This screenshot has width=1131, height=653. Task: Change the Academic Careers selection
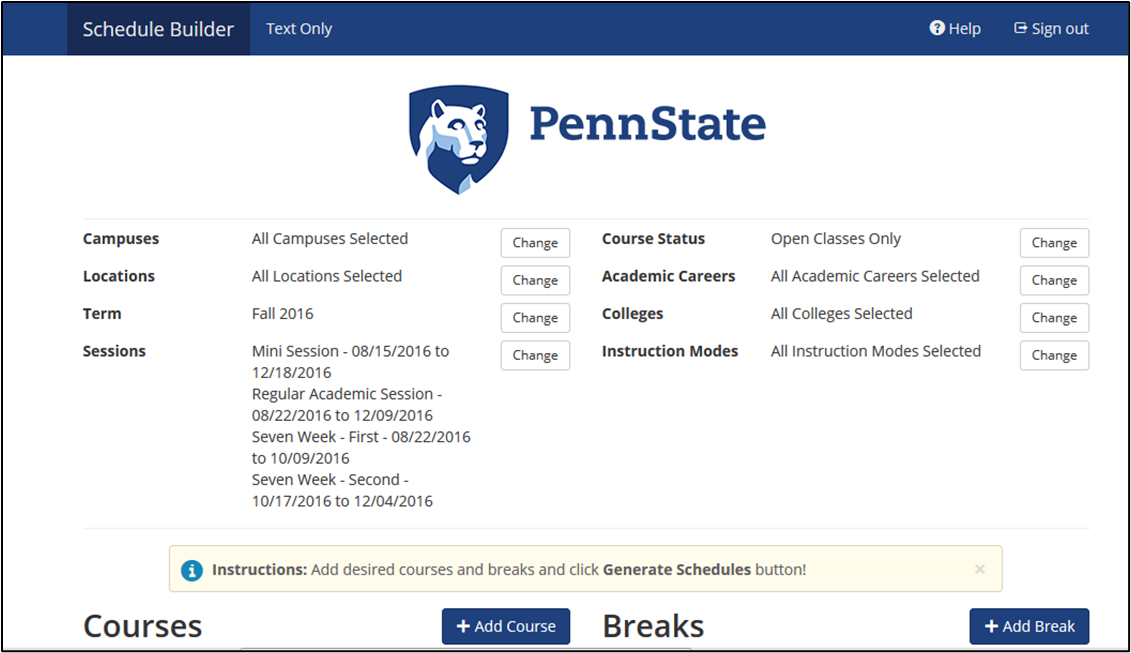(x=1054, y=281)
